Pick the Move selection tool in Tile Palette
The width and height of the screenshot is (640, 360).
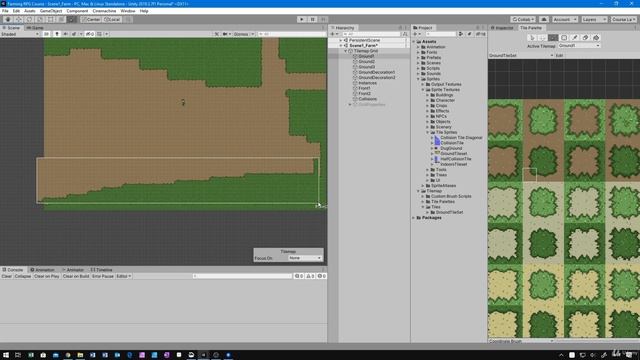[x=542, y=38]
